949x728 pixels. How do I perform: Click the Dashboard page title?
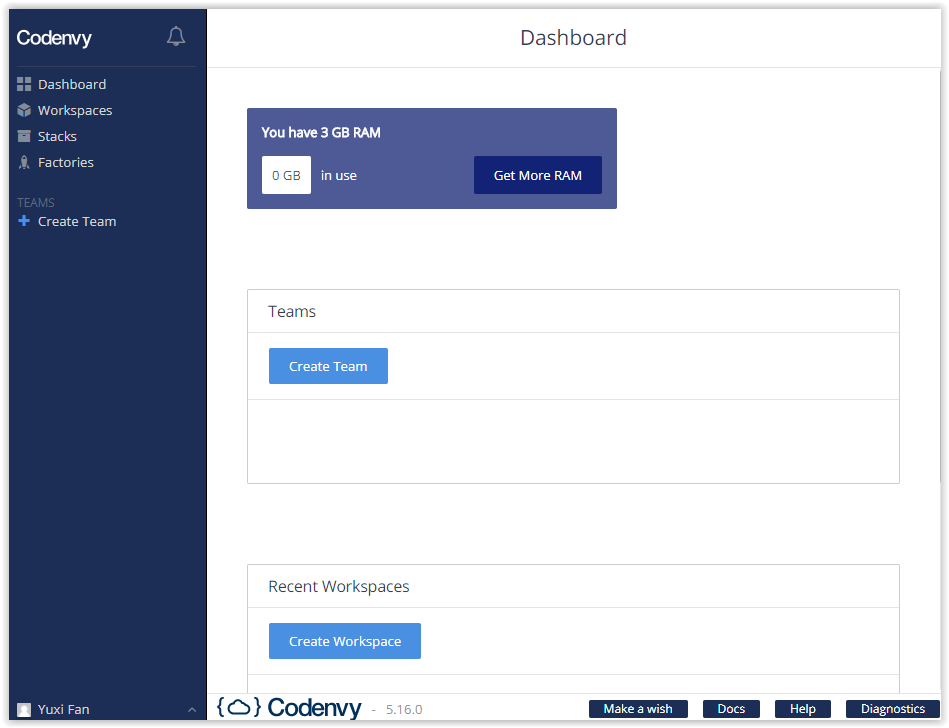(573, 38)
